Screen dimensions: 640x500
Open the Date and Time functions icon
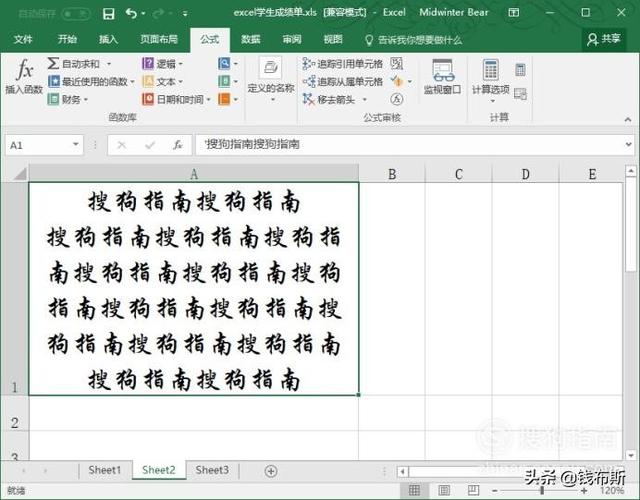tap(148, 99)
